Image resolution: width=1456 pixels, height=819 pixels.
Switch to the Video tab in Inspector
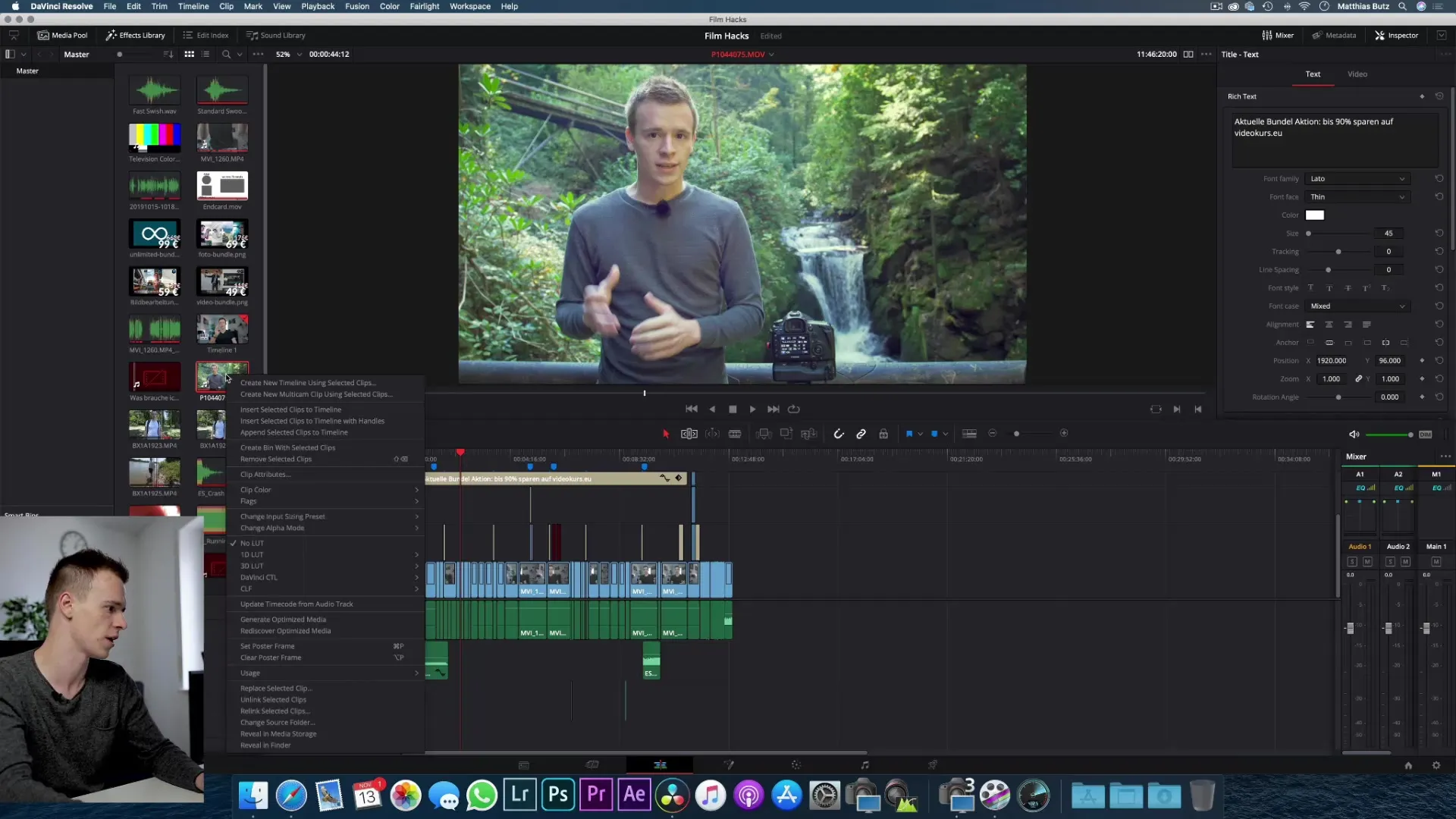point(1357,74)
